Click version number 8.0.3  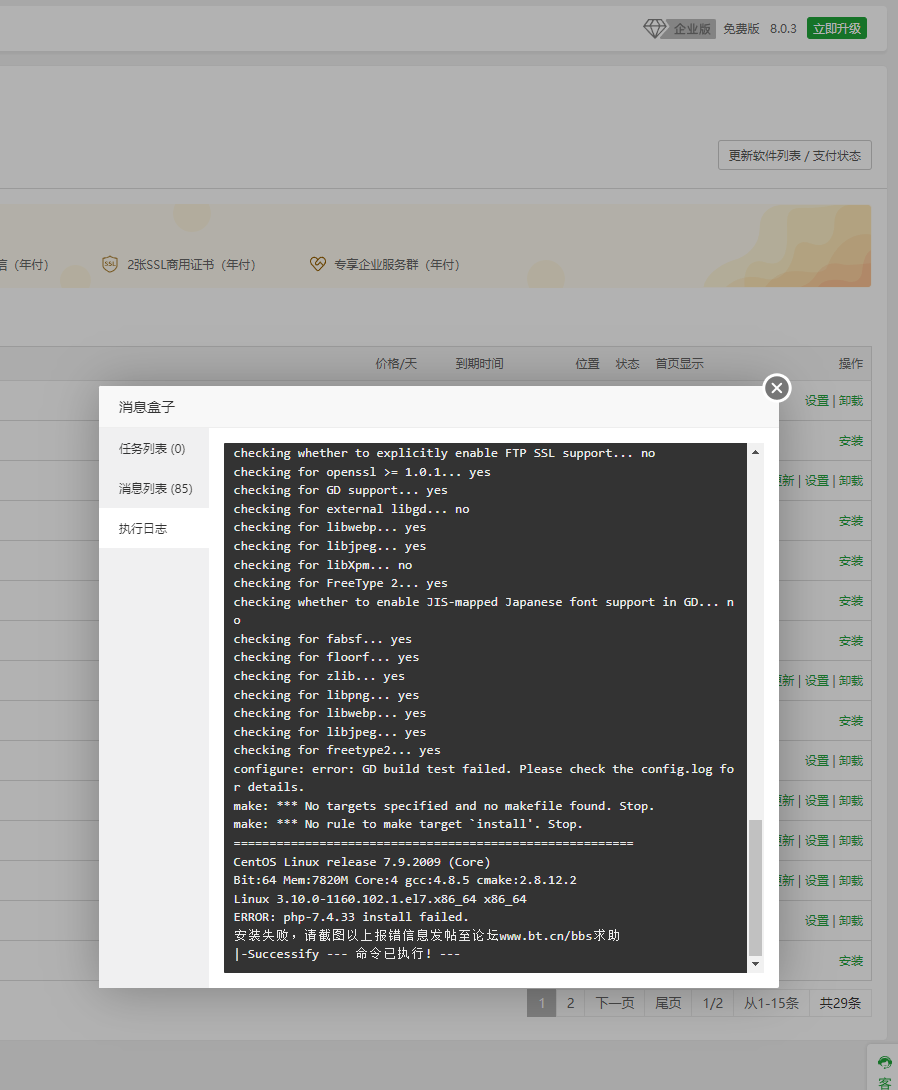tap(783, 29)
